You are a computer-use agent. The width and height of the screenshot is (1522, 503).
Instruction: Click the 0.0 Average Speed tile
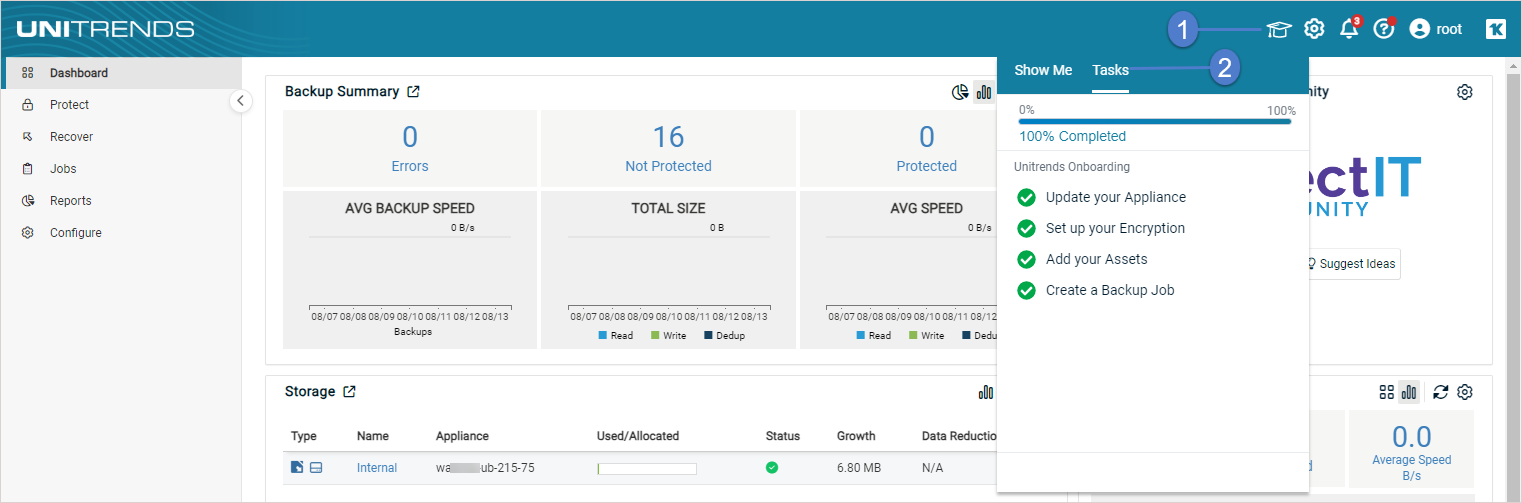[1411, 447]
